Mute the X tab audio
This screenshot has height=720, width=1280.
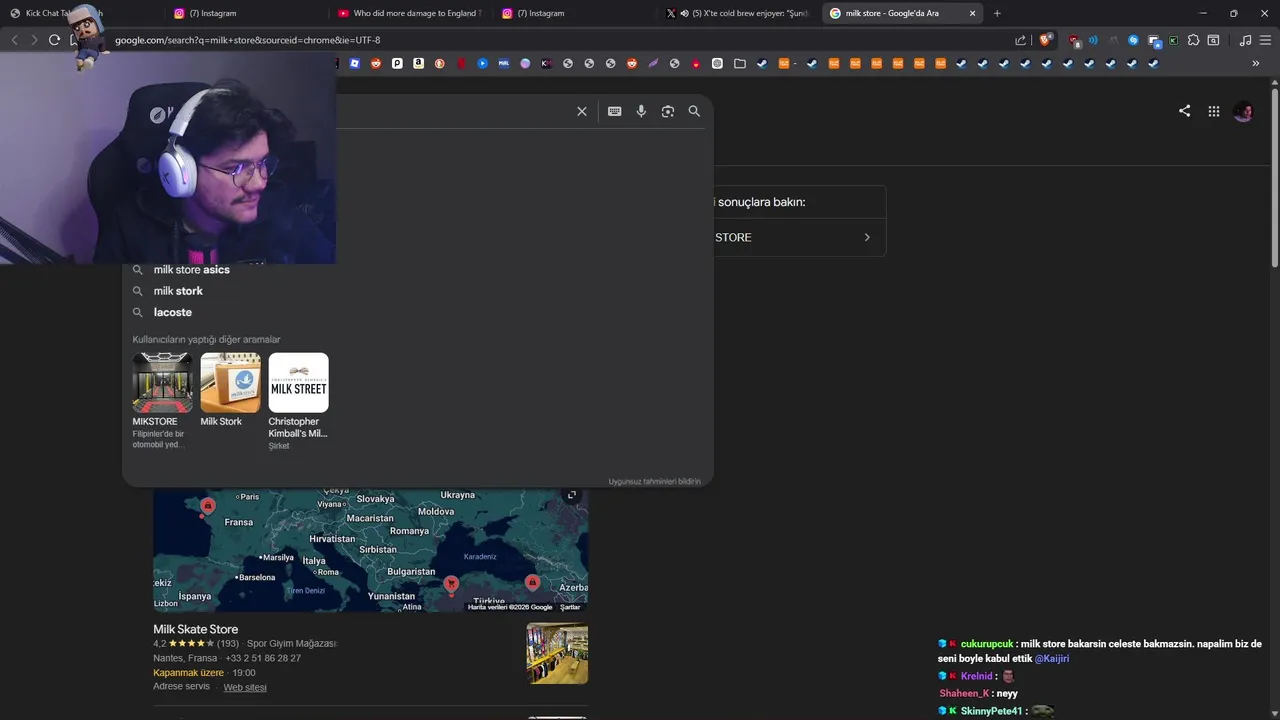684,13
